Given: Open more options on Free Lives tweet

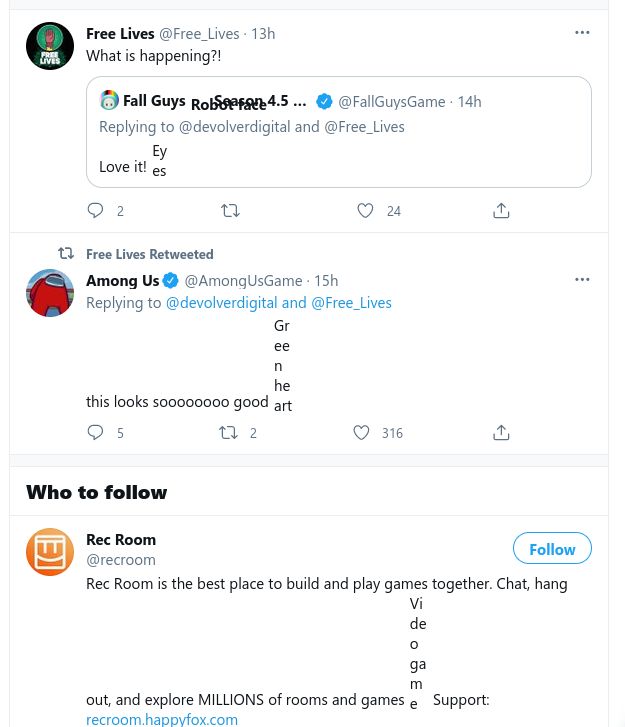Looking at the screenshot, I should (x=582, y=33).
